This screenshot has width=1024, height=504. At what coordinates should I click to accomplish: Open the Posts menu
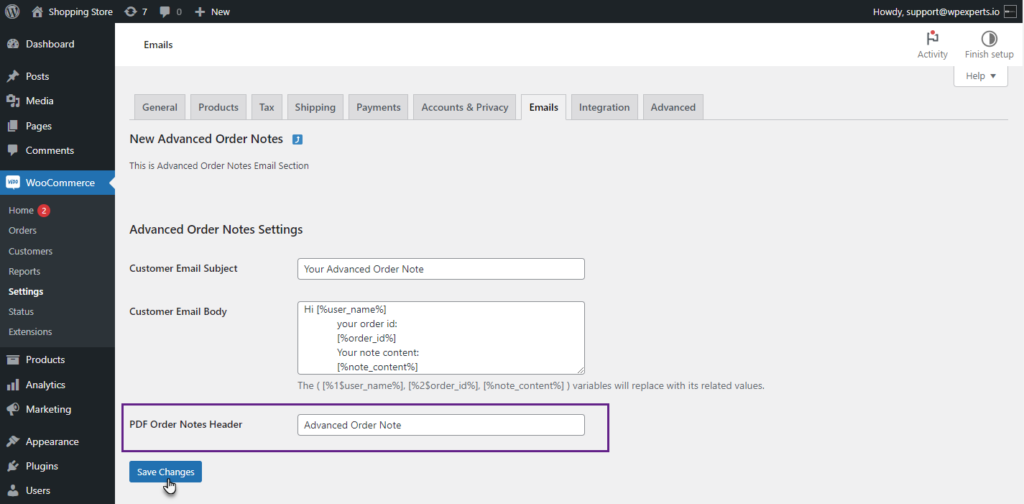37,76
